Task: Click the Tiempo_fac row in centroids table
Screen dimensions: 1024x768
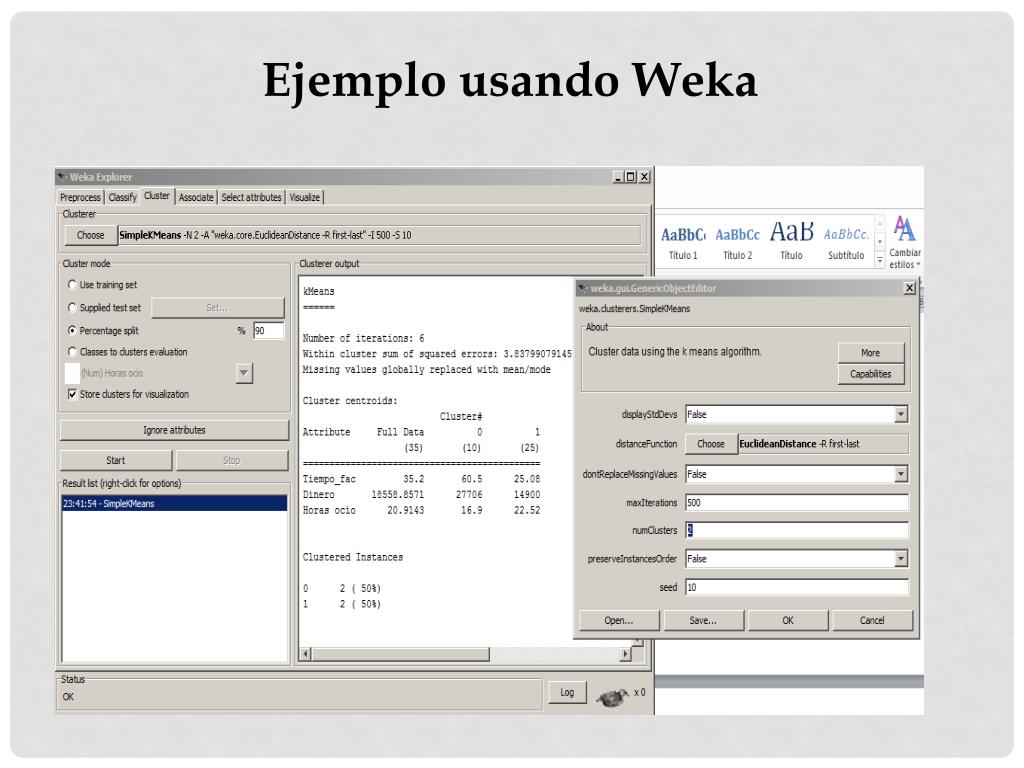Action: pos(421,479)
